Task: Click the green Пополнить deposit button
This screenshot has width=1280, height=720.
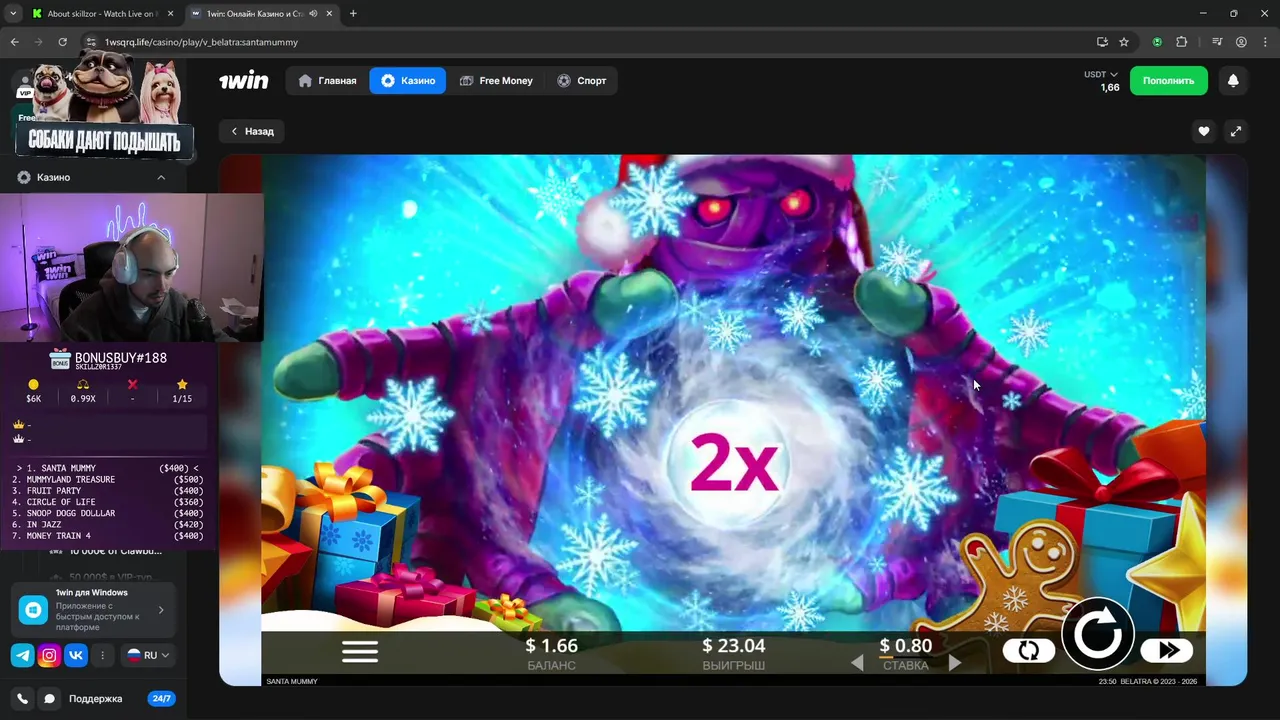Action: click(1168, 81)
